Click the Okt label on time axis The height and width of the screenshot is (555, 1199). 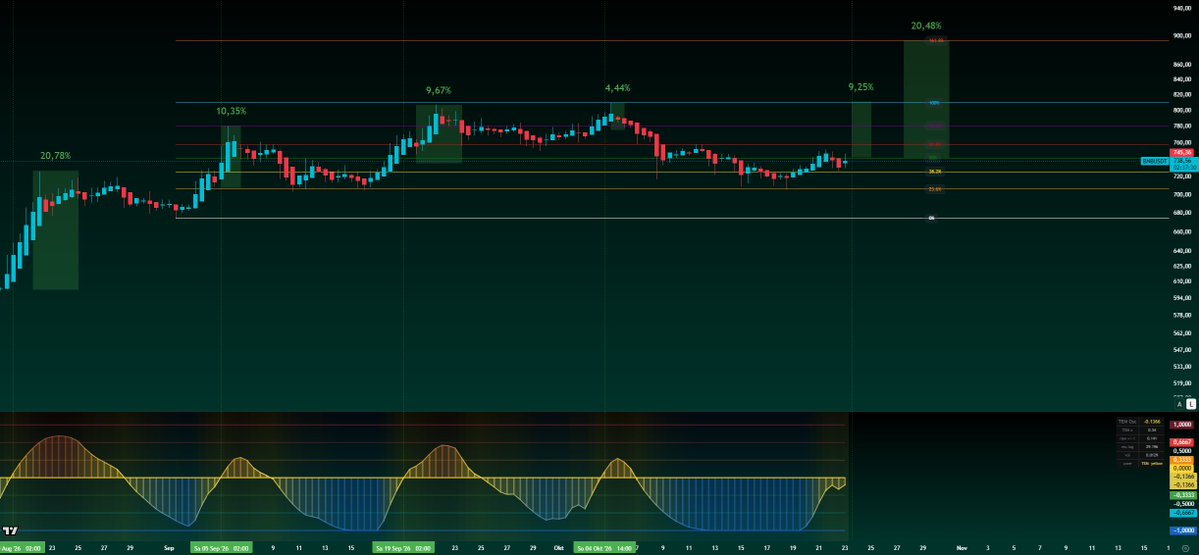pyautogui.click(x=558, y=548)
